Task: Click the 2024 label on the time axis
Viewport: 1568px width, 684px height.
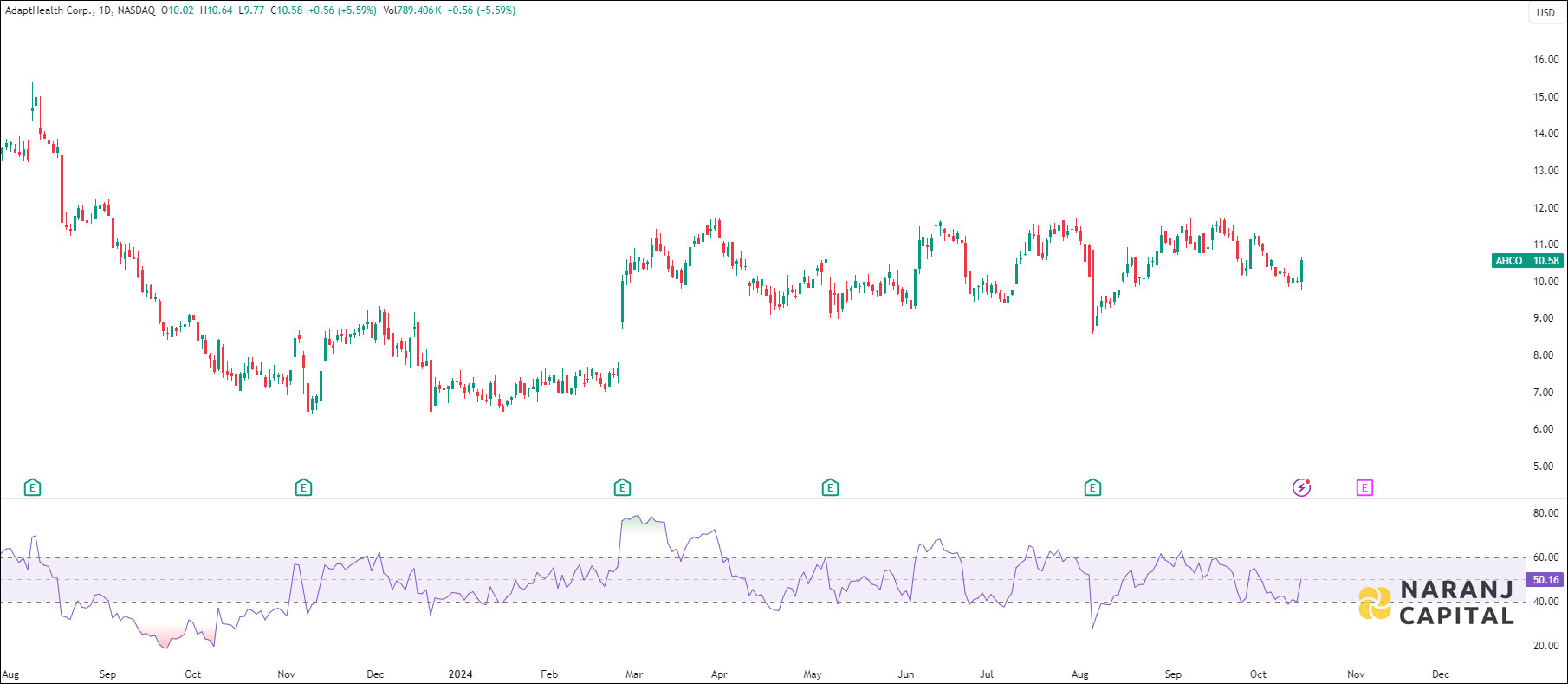Action: click(x=460, y=674)
